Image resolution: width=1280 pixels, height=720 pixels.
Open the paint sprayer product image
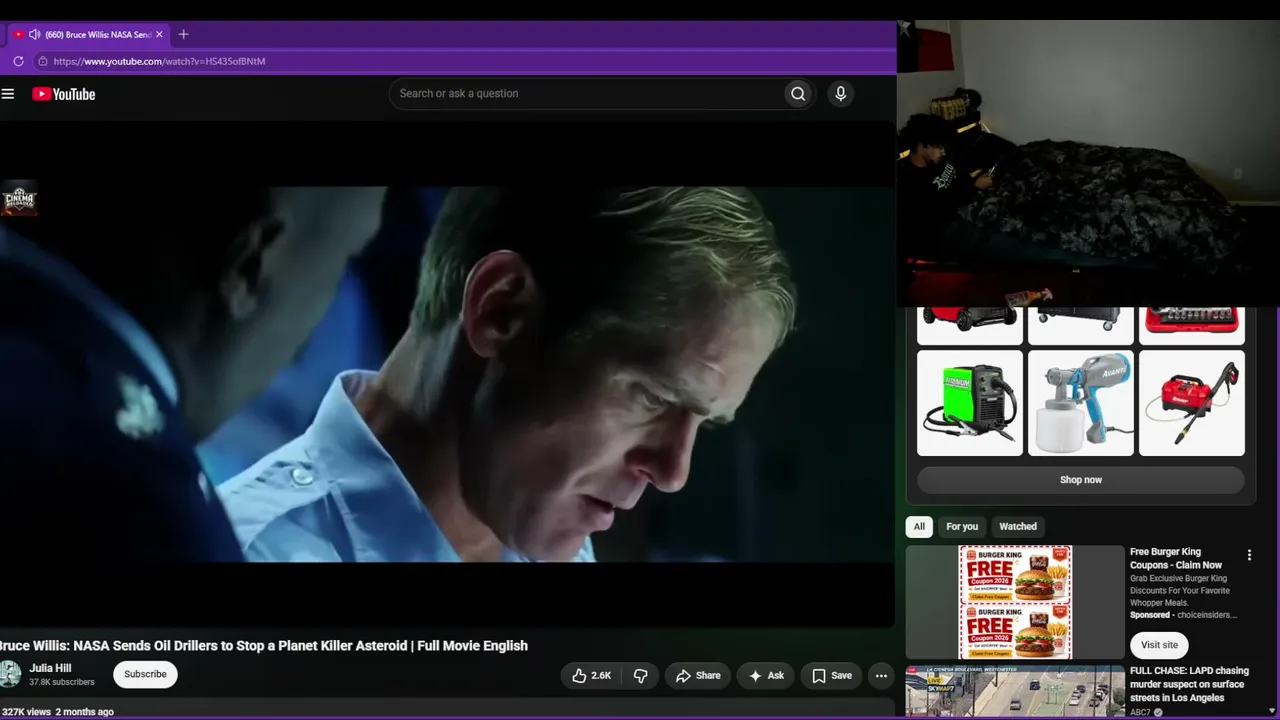tap(1081, 403)
